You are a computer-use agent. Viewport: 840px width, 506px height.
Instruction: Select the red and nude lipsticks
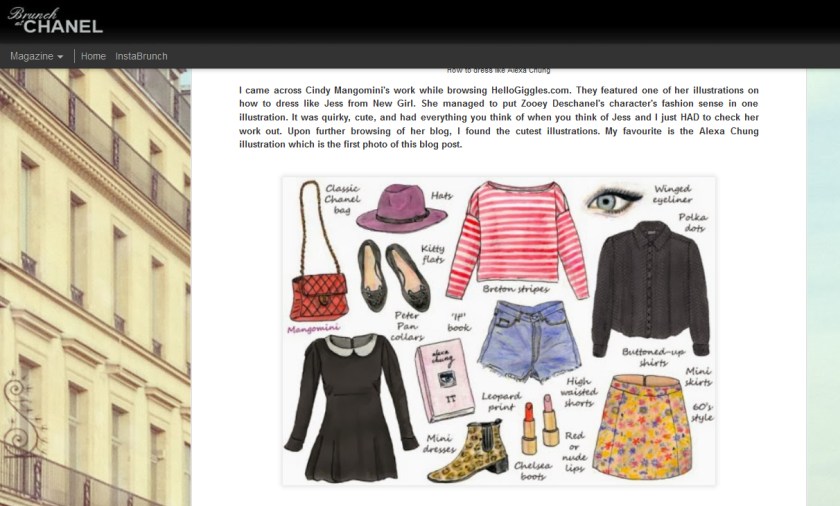tap(539, 423)
